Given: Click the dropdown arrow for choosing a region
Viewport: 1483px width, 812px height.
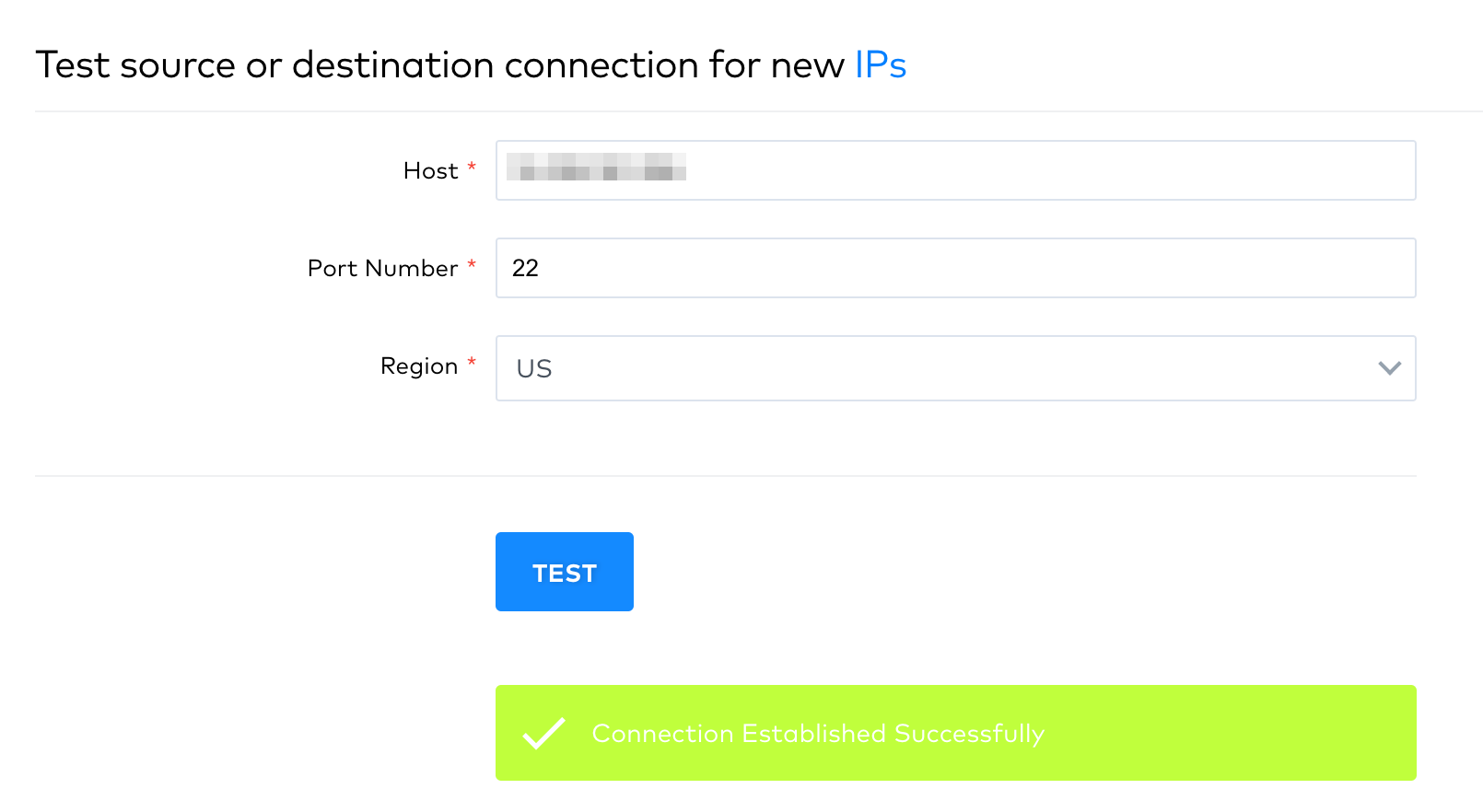Looking at the screenshot, I should click(x=1389, y=368).
